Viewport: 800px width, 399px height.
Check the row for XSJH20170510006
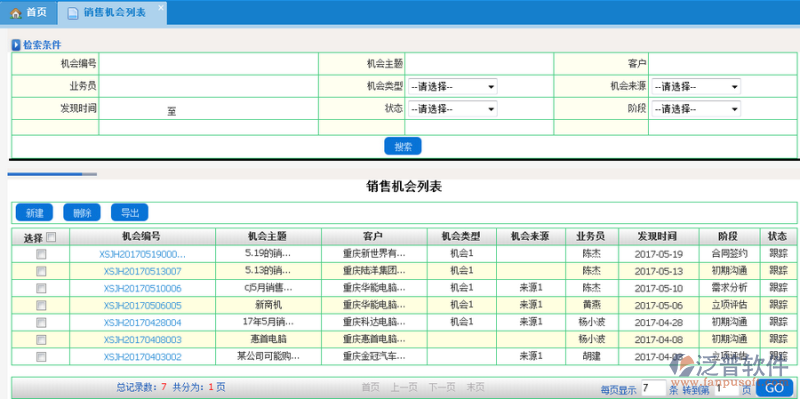[x=41, y=288]
